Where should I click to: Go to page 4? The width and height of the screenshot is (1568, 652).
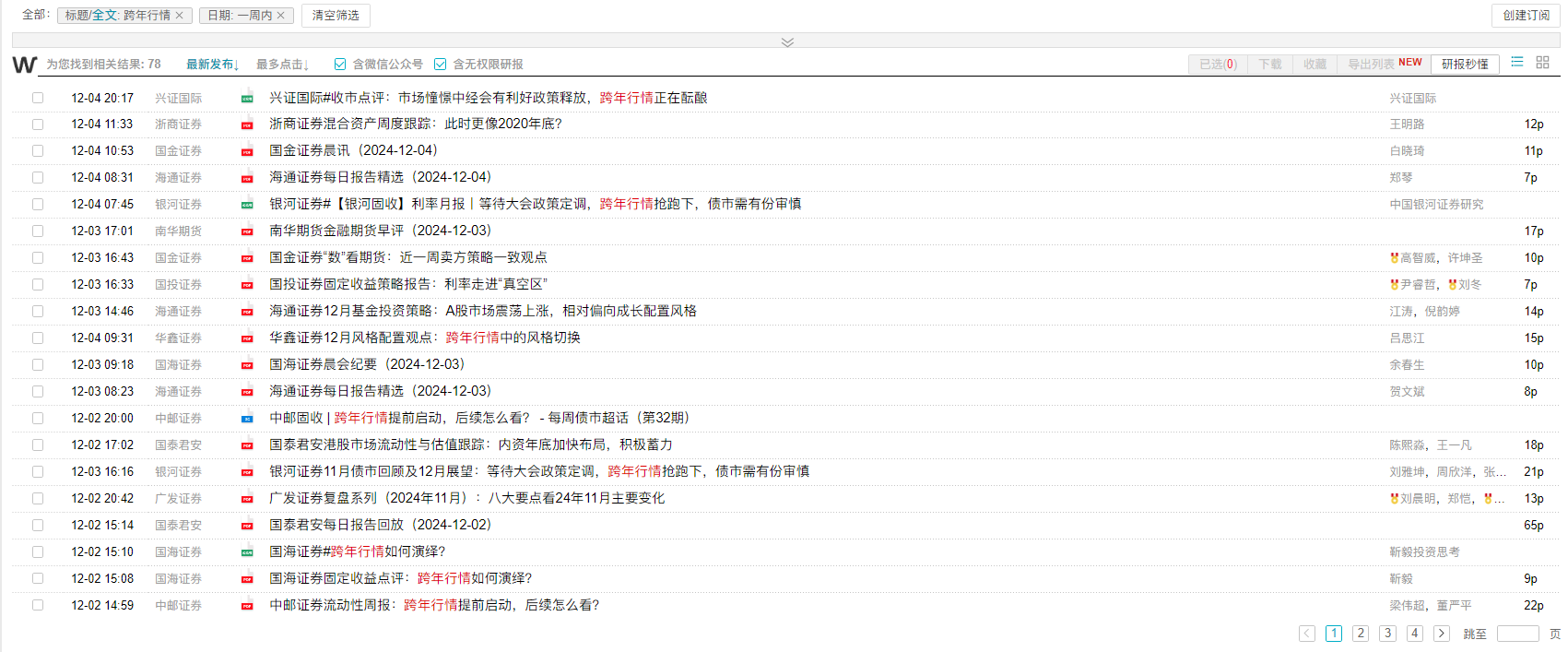[x=1415, y=634]
